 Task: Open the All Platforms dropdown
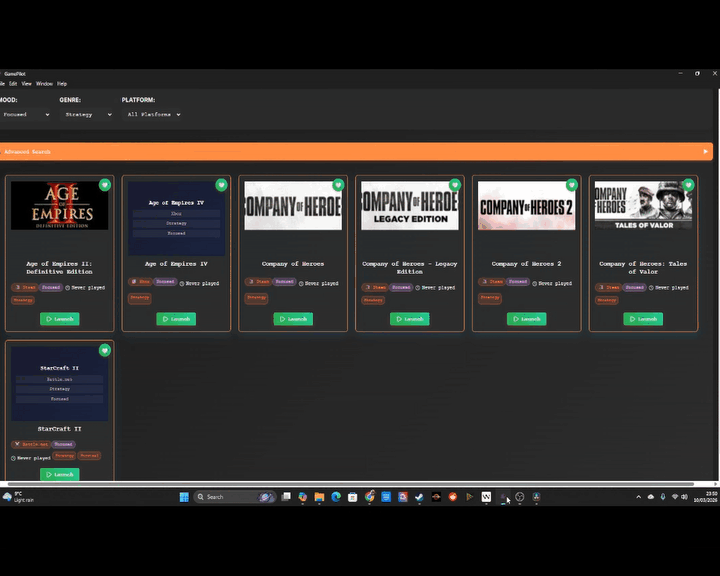(x=153, y=115)
